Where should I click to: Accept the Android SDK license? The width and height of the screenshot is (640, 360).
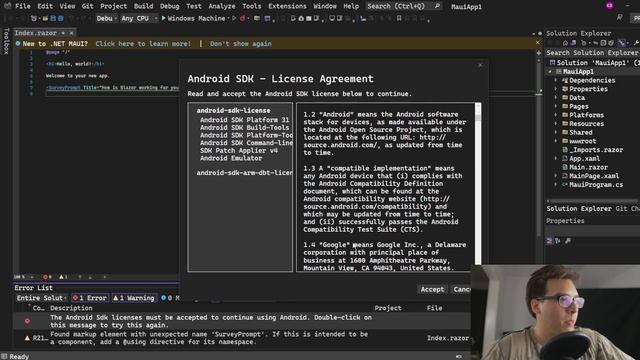tap(432, 289)
